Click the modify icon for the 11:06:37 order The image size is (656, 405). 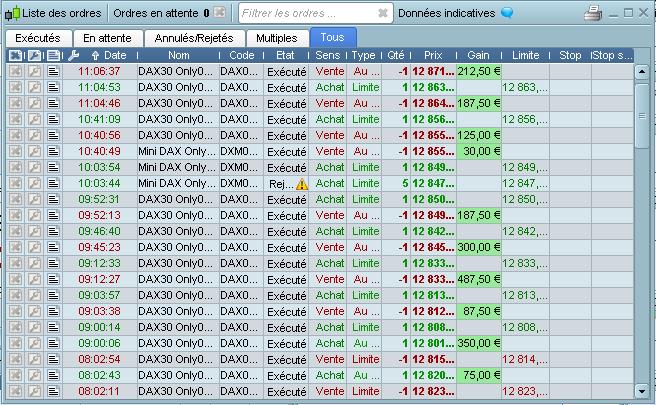pos(35,71)
